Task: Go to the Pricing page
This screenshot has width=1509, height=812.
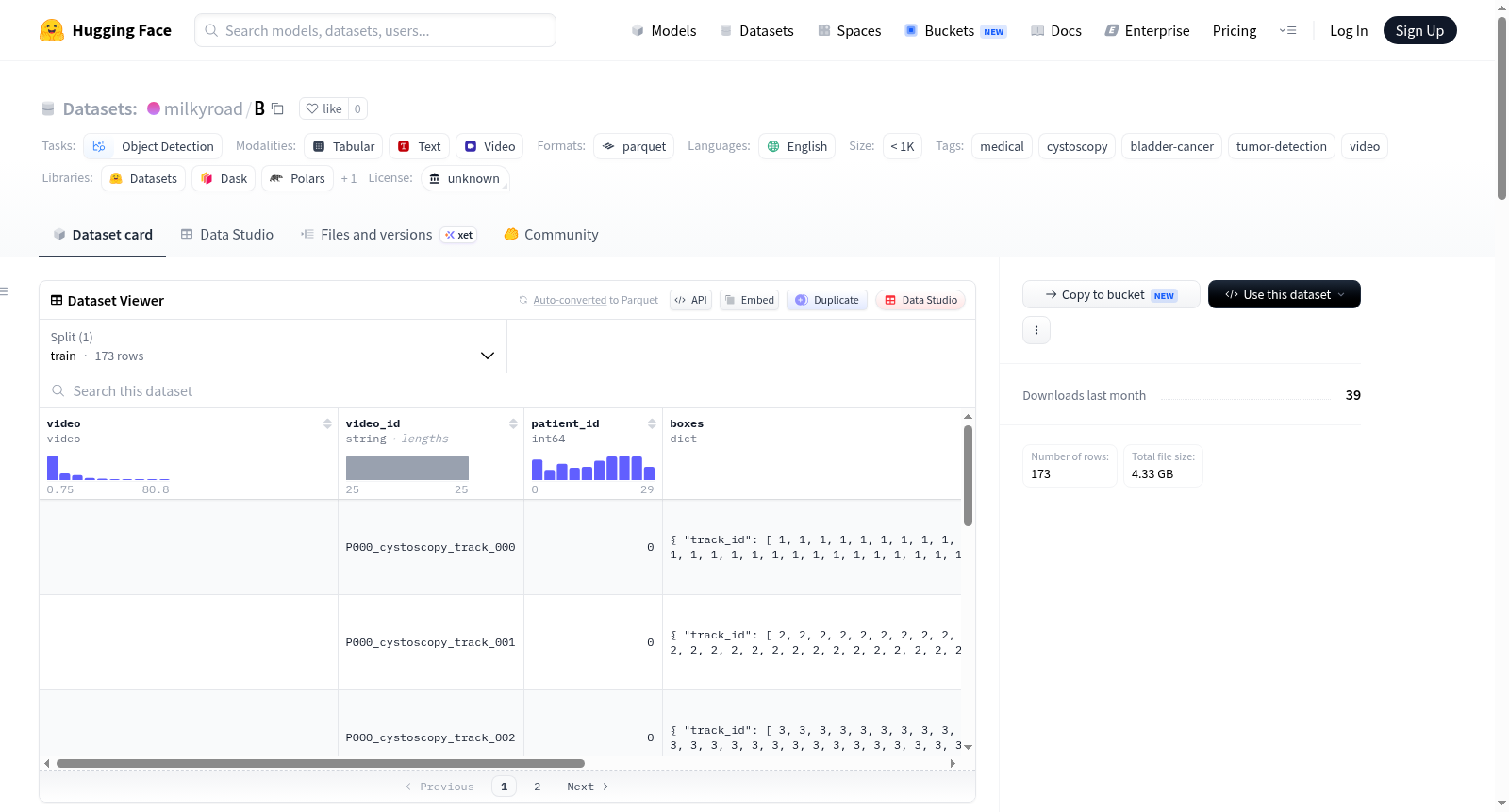Action: pos(1235,30)
